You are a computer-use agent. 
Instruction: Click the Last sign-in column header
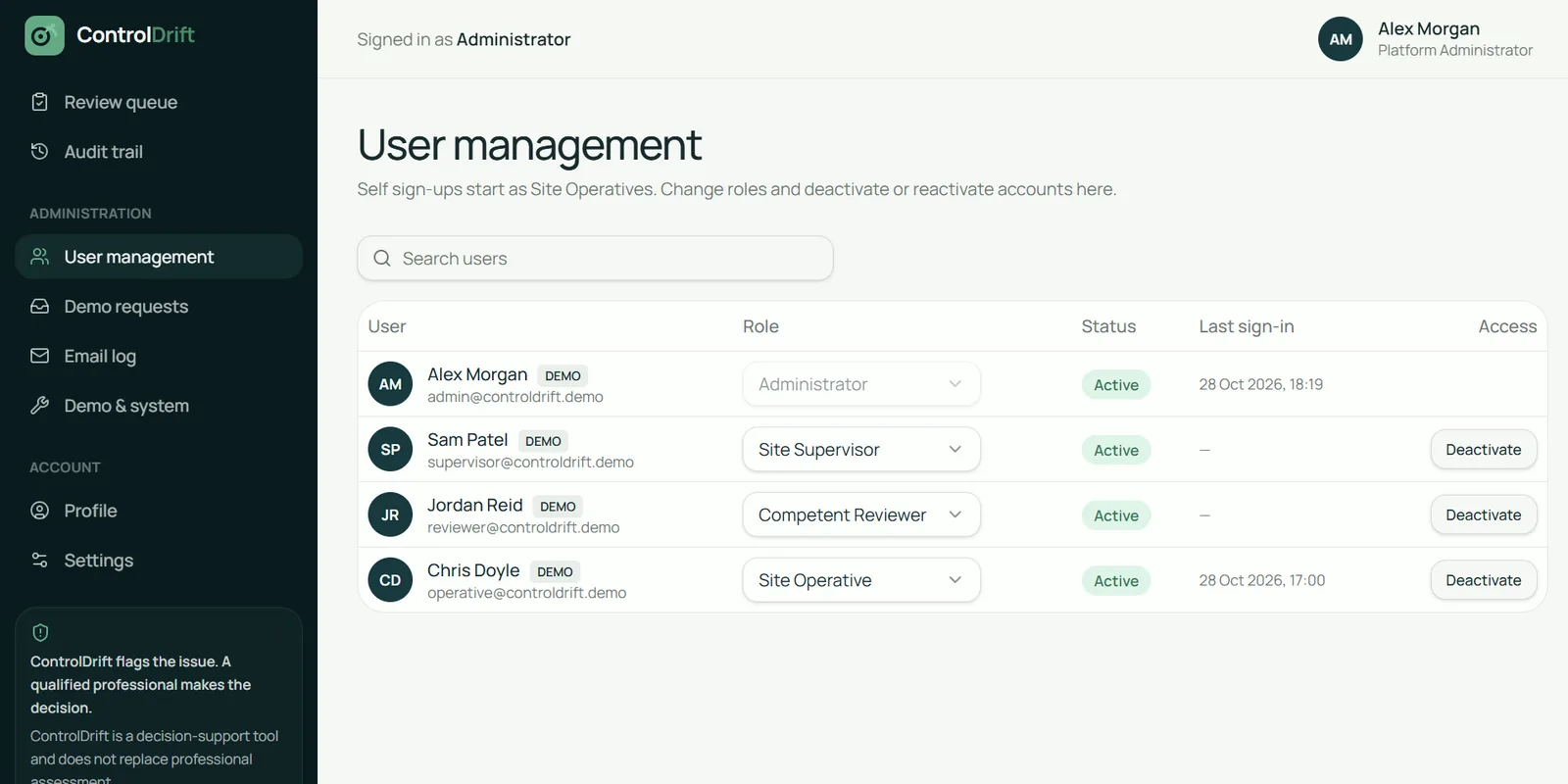pyautogui.click(x=1247, y=326)
